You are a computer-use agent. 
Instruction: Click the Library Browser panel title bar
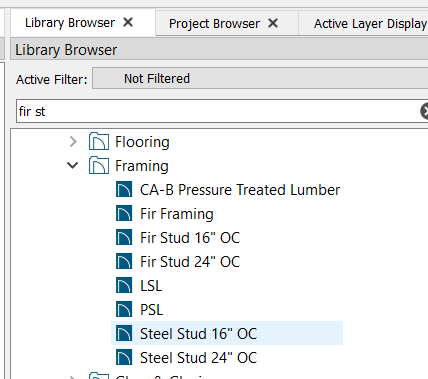[x=219, y=50]
